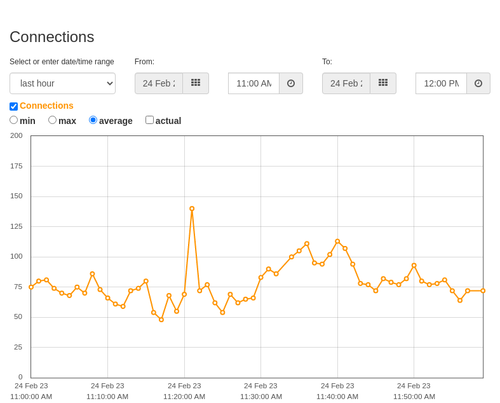Click the '11:20:00 AM' x-axis label
The image size is (500, 403).
[x=184, y=397]
